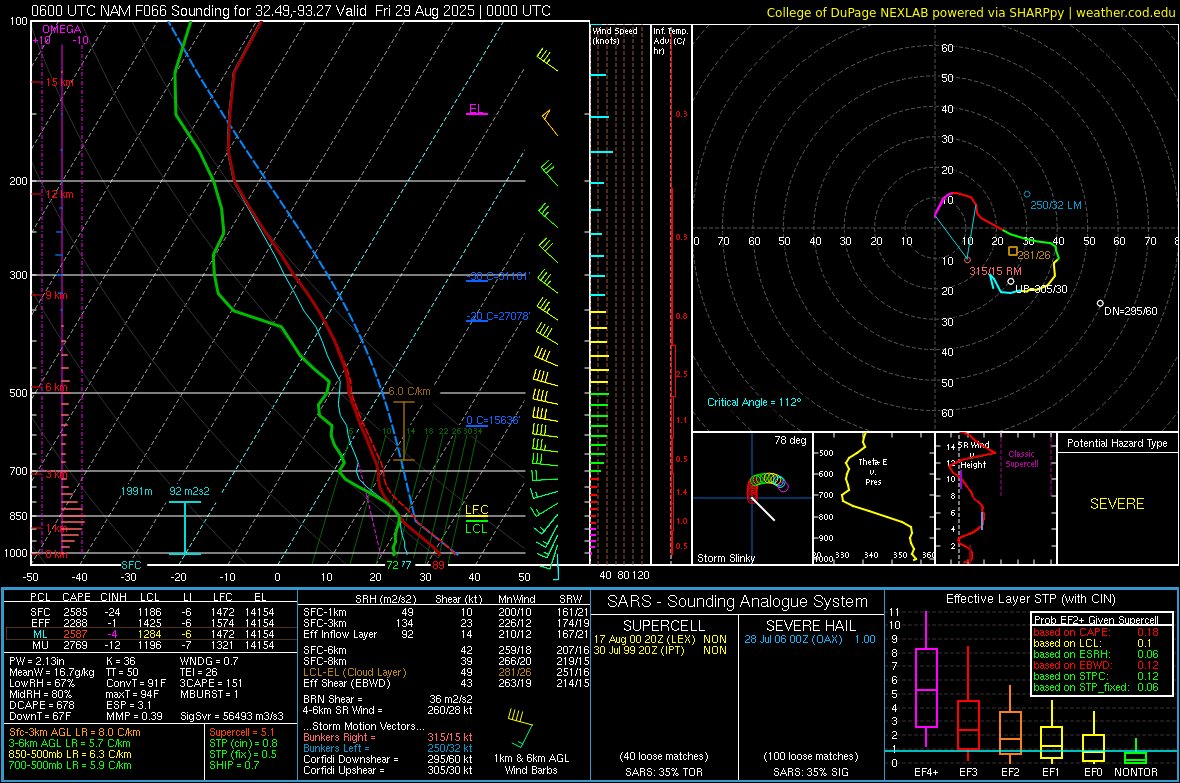1180x783 pixels.
Task: Click the 'Inf. Temp. Adv.' panel header
Action: [x=670, y=41]
